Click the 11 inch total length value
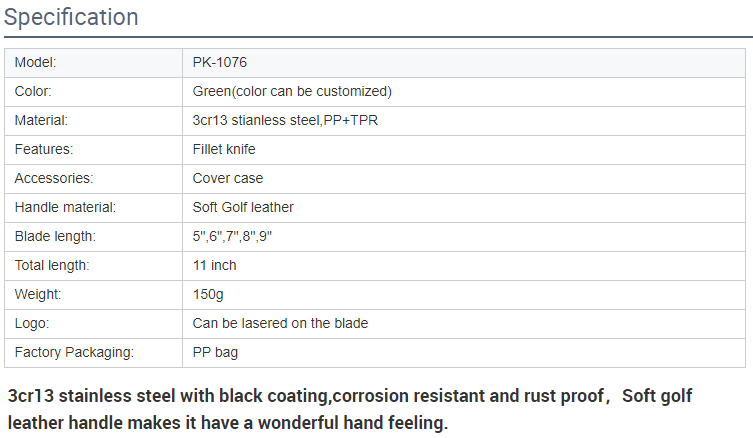 tap(215, 265)
